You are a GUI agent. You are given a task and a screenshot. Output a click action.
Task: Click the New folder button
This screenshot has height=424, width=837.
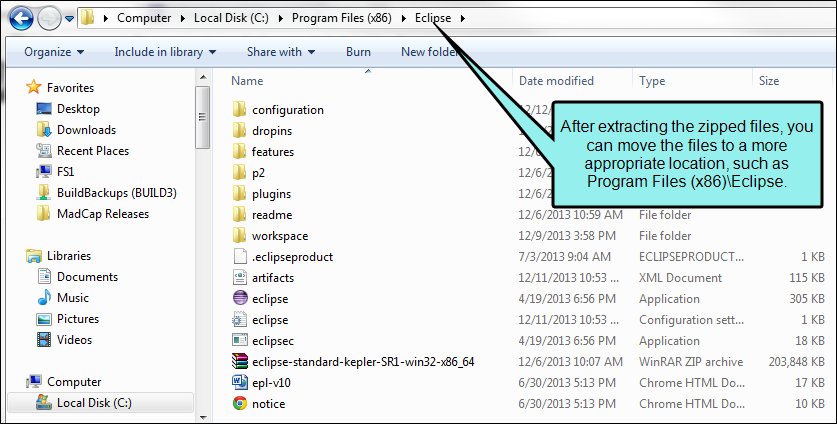430,52
